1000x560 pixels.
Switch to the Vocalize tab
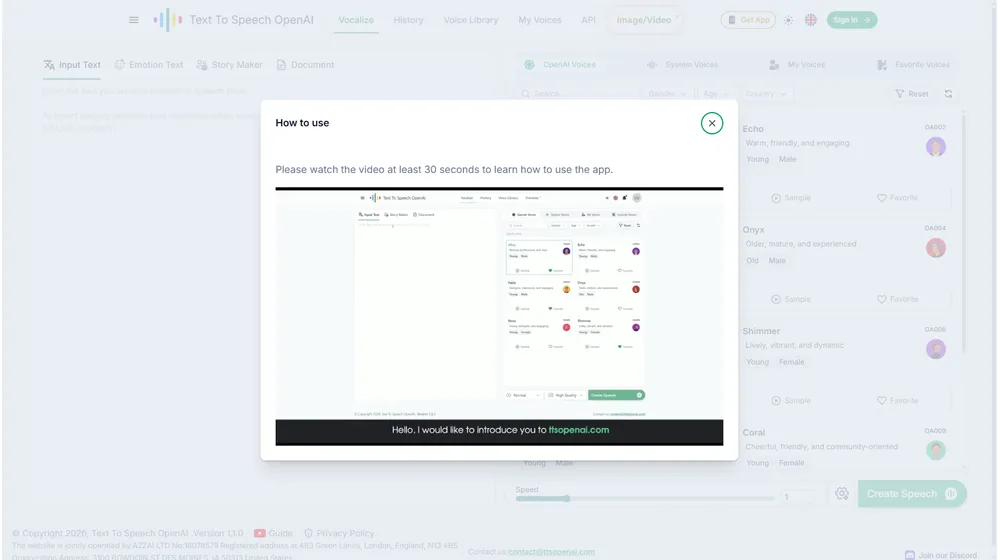pyautogui.click(x=356, y=20)
